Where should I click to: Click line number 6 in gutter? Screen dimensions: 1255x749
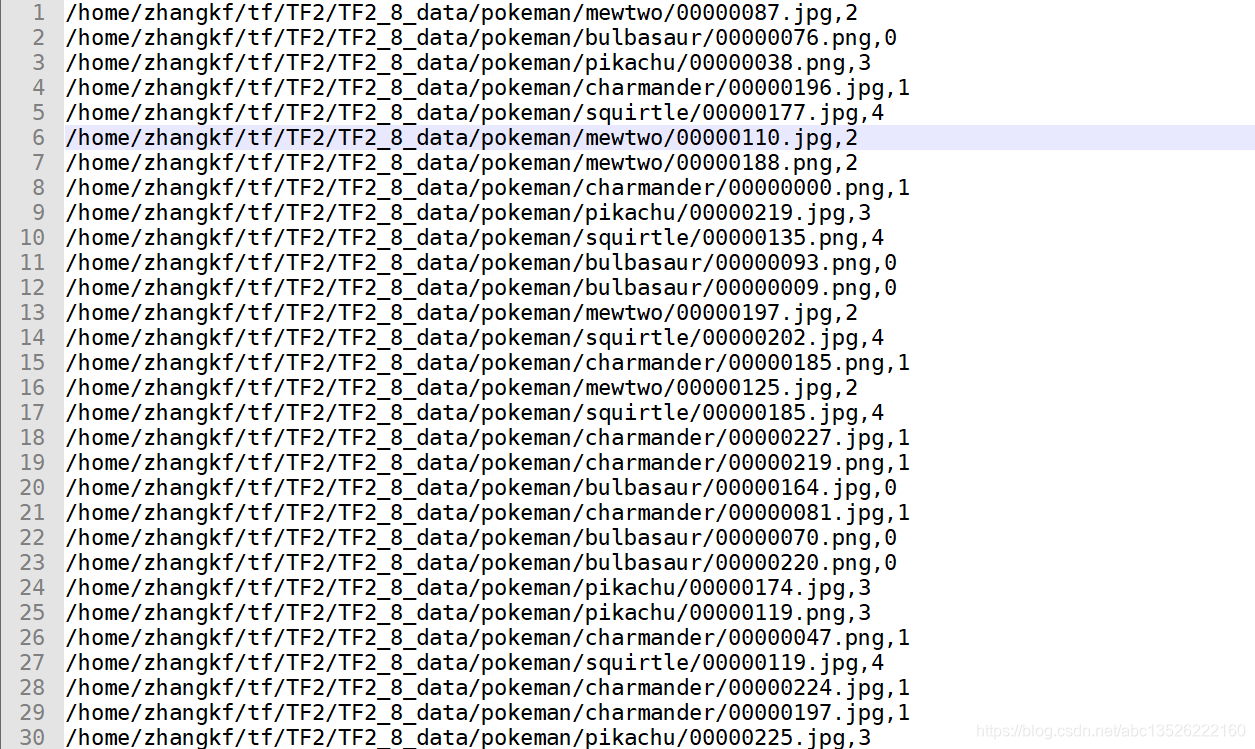(x=39, y=138)
